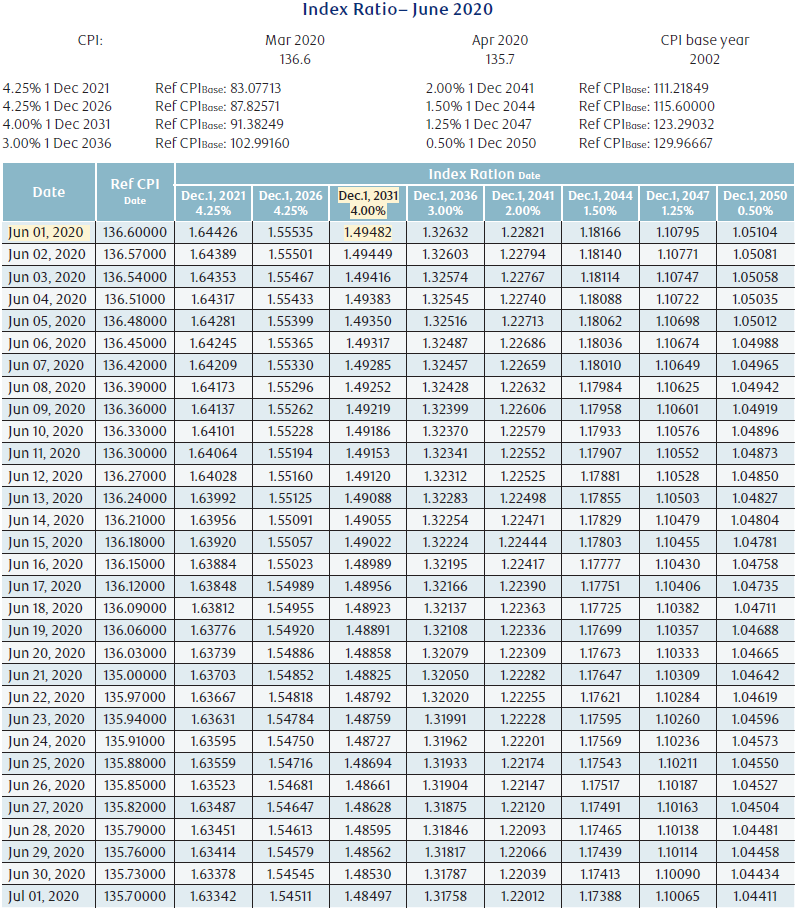Select the 'Date' column header
The image size is (796, 909).
point(49,192)
